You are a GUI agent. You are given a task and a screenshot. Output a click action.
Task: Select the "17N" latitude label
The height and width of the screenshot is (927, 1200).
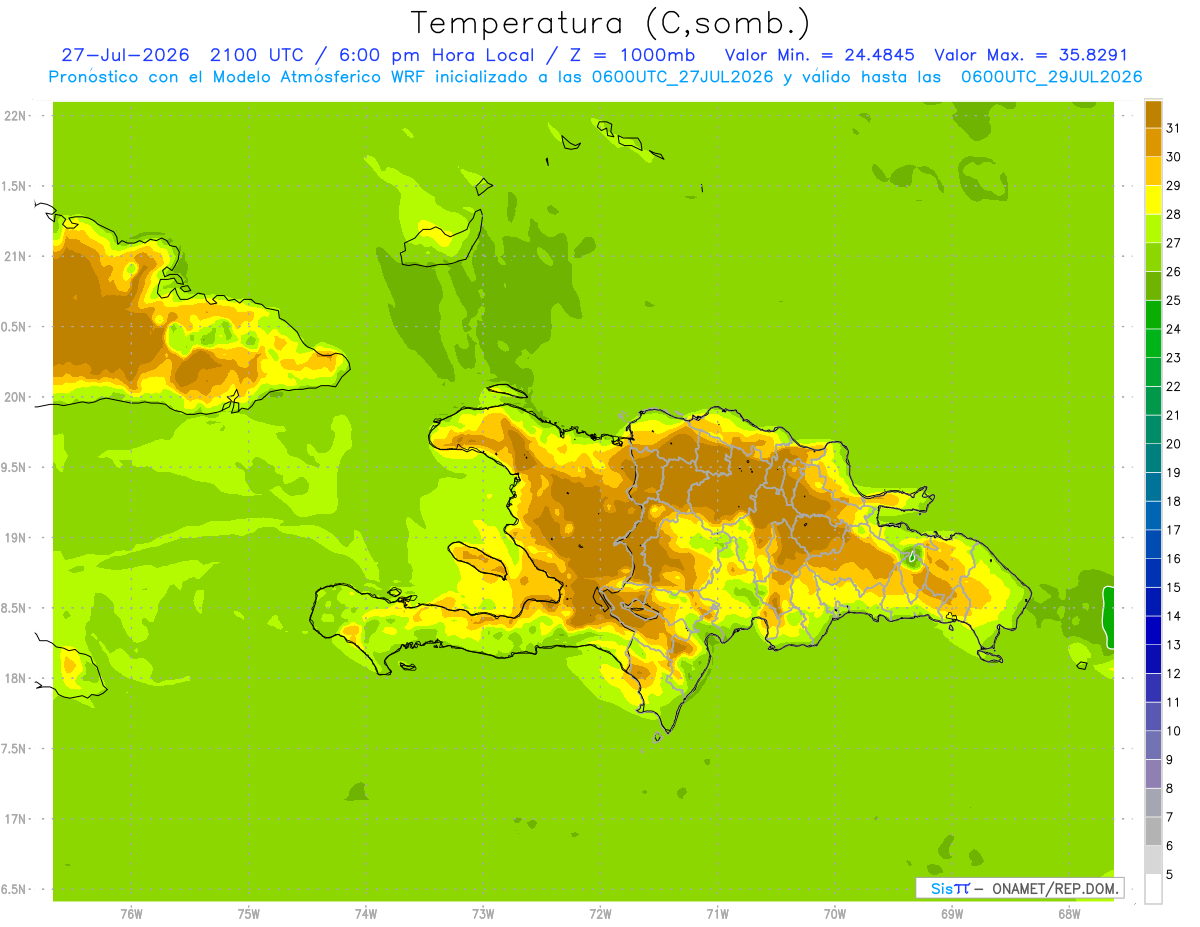click(14, 819)
